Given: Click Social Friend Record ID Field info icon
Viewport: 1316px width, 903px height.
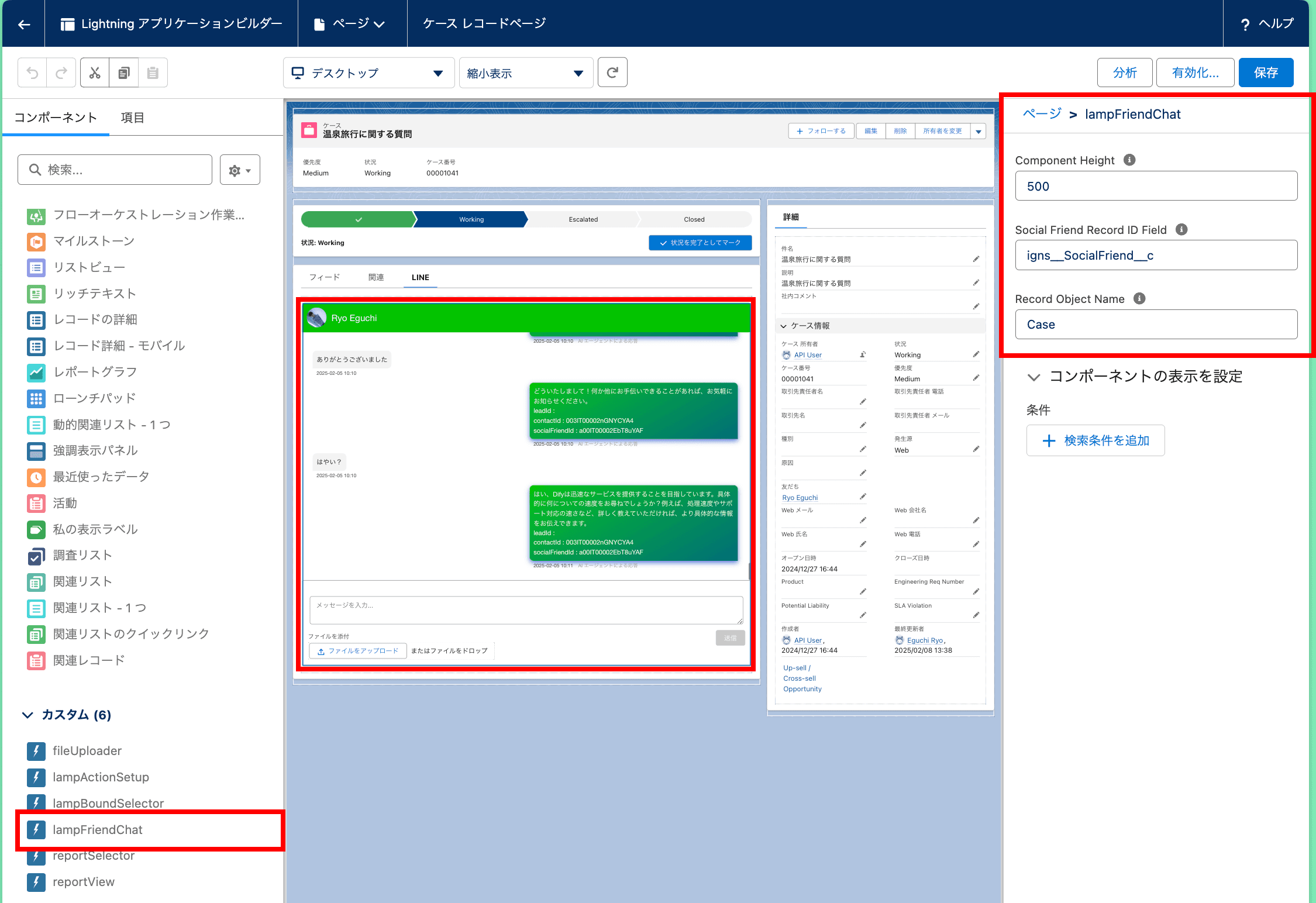Looking at the screenshot, I should [x=1181, y=229].
